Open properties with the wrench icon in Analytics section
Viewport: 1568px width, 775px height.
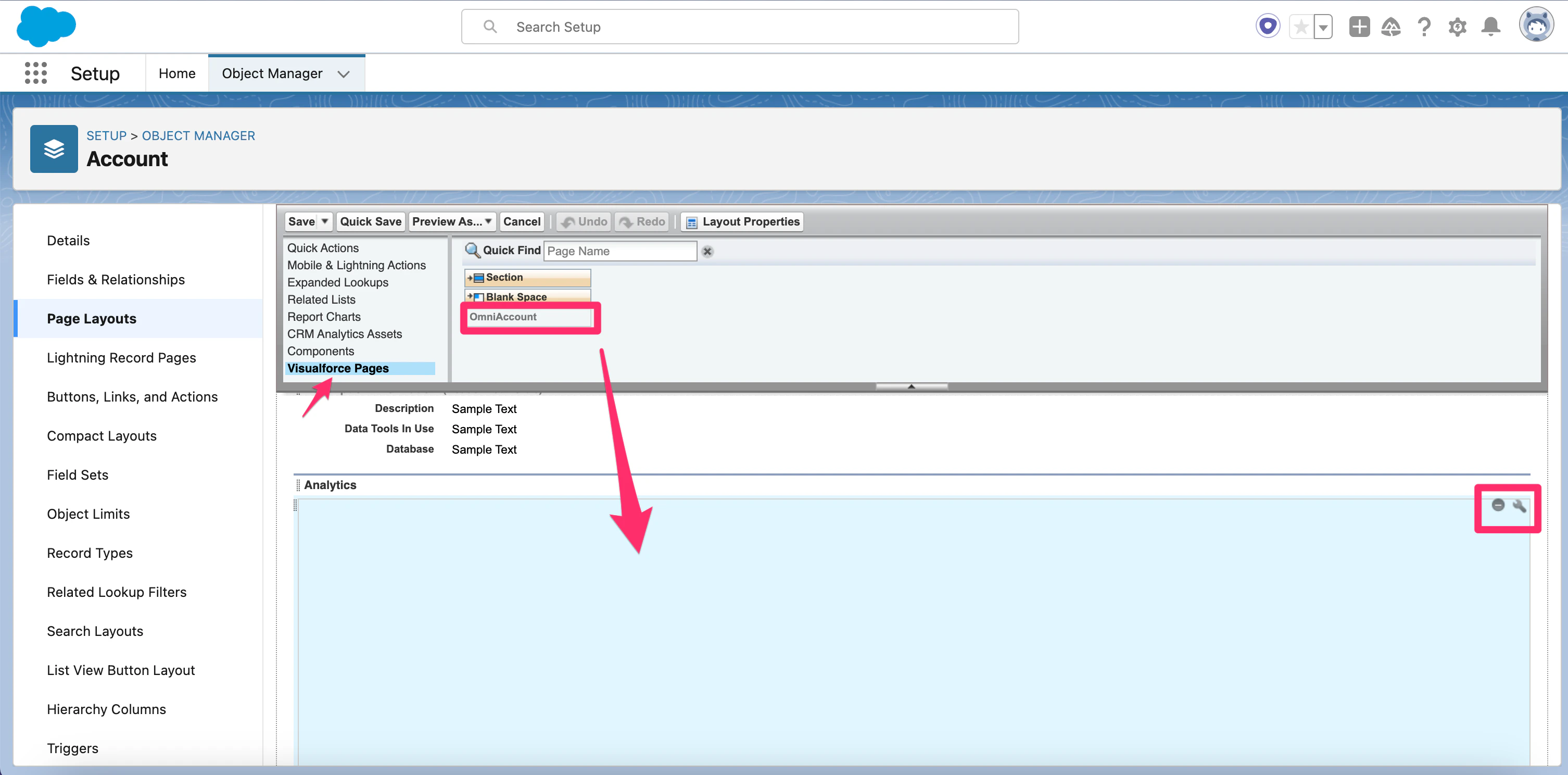pyautogui.click(x=1519, y=507)
